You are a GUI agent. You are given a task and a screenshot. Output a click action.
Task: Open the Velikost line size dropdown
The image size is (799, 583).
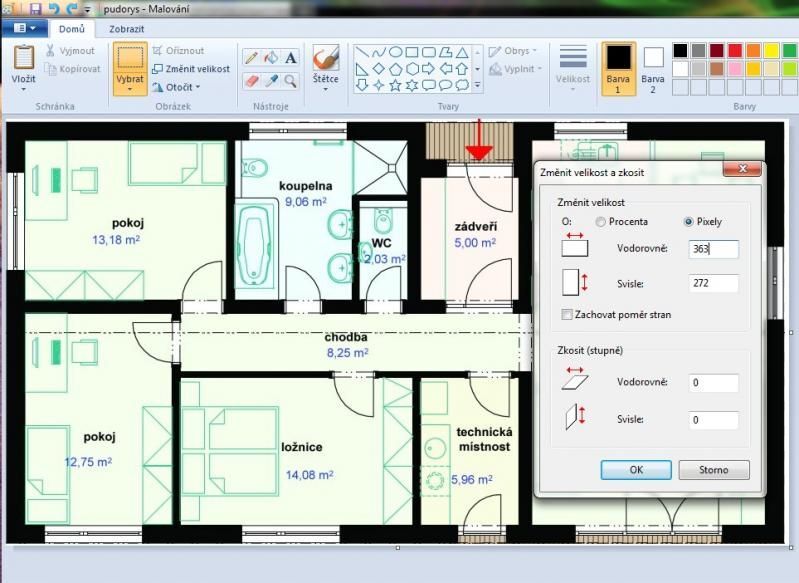pos(573,89)
